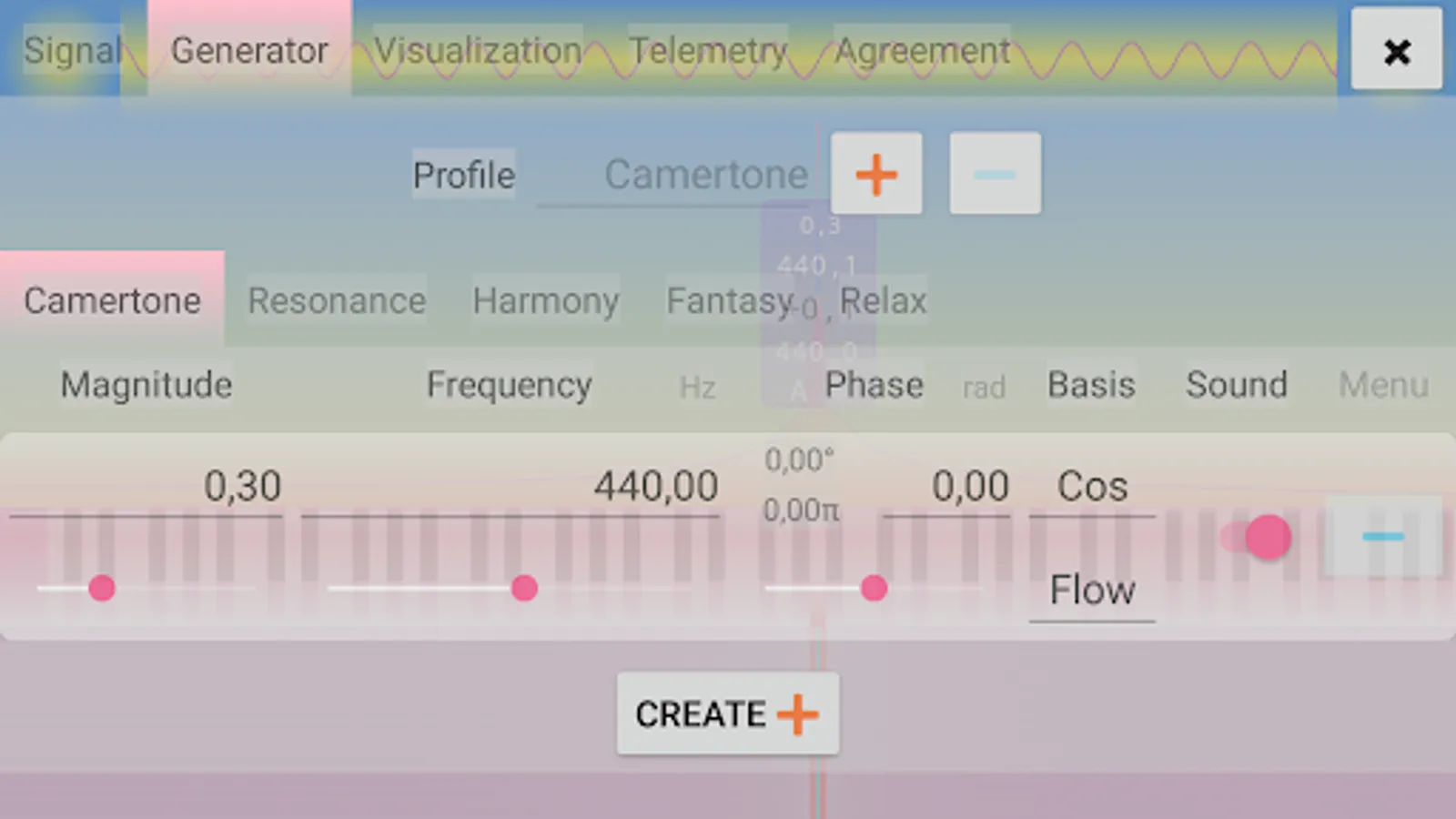Switch to the Visualization tab
1456x819 pixels.
pos(478,51)
